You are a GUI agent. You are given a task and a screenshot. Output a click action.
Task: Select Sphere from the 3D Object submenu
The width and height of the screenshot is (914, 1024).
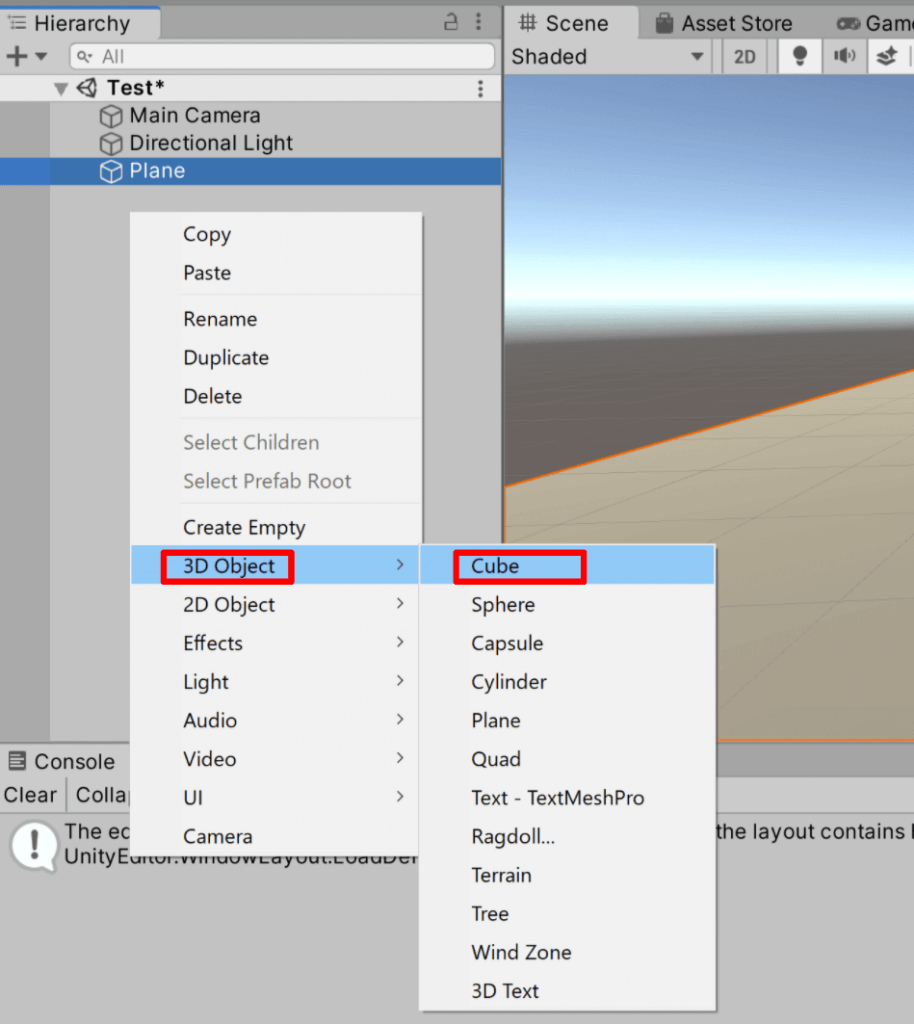click(503, 604)
